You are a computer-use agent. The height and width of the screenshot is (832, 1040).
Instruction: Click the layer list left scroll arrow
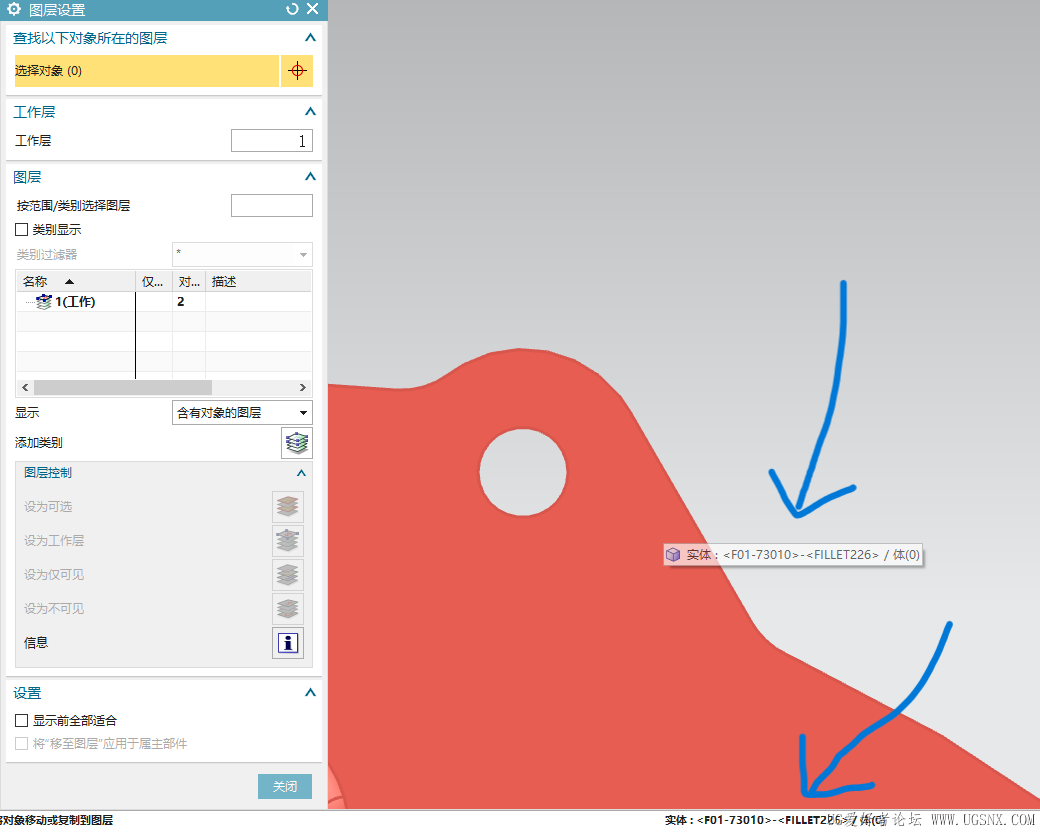click(x=25, y=387)
